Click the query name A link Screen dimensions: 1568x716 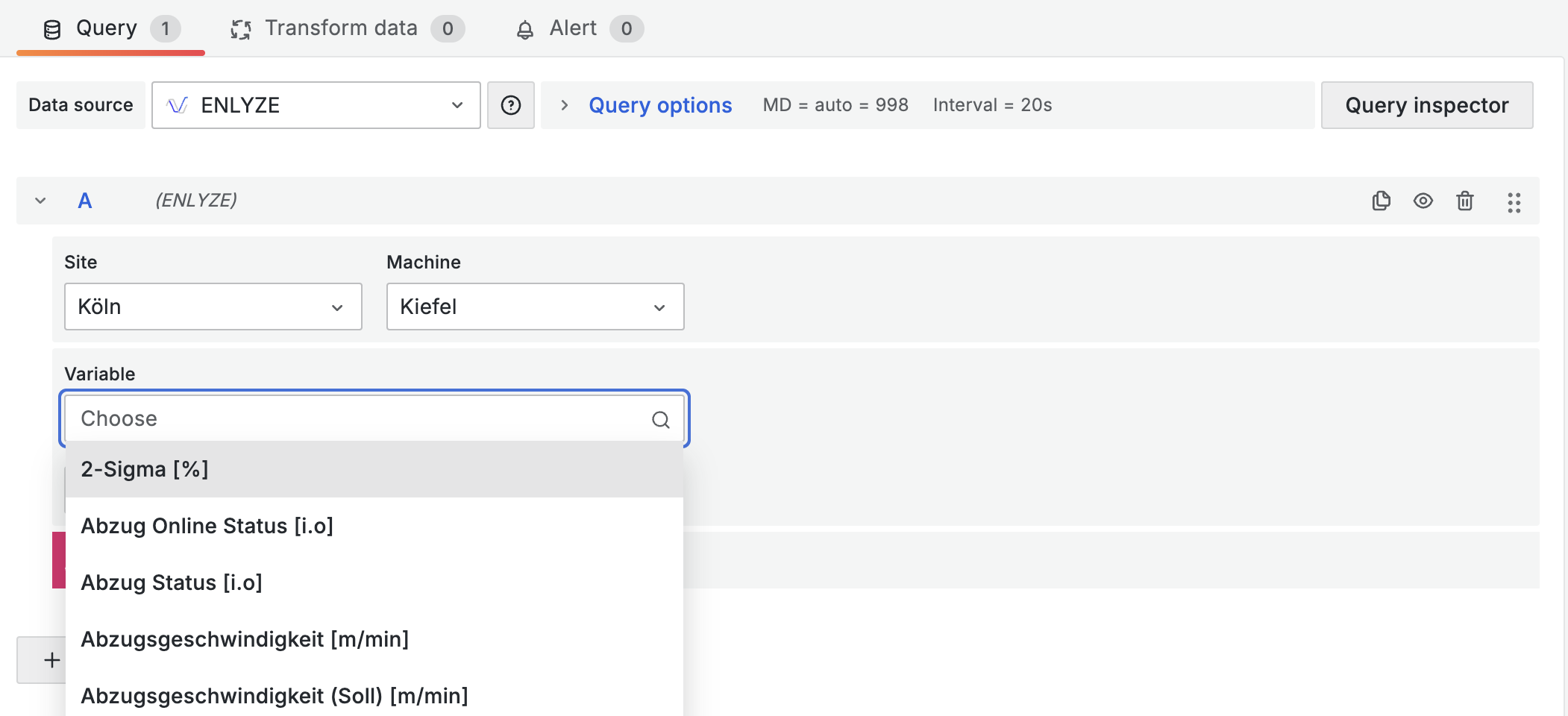(85, 201)
